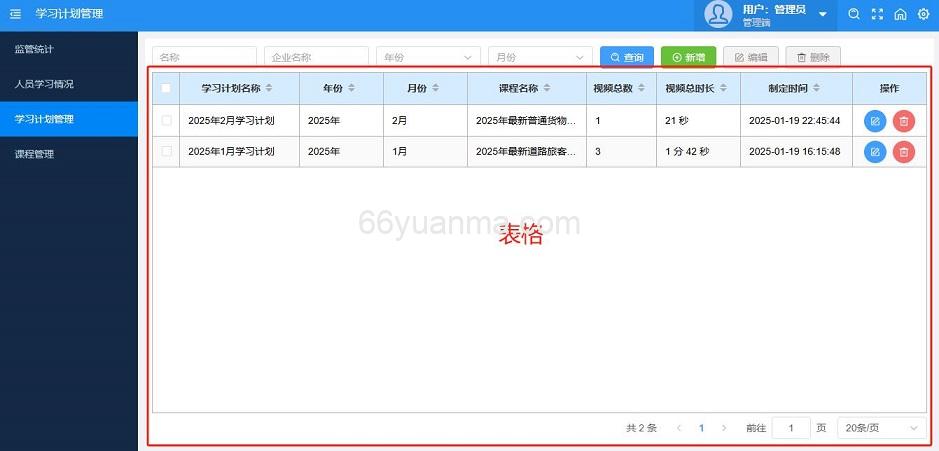
Task: Click the 共 2 条 total count text
Action: 641,428
